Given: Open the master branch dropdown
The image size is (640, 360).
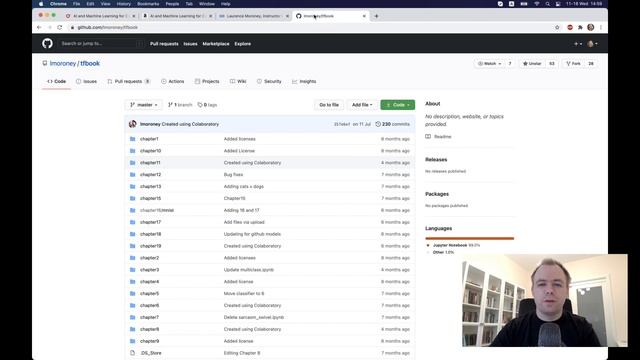Looking at the screenshot, I should (143, 105).
